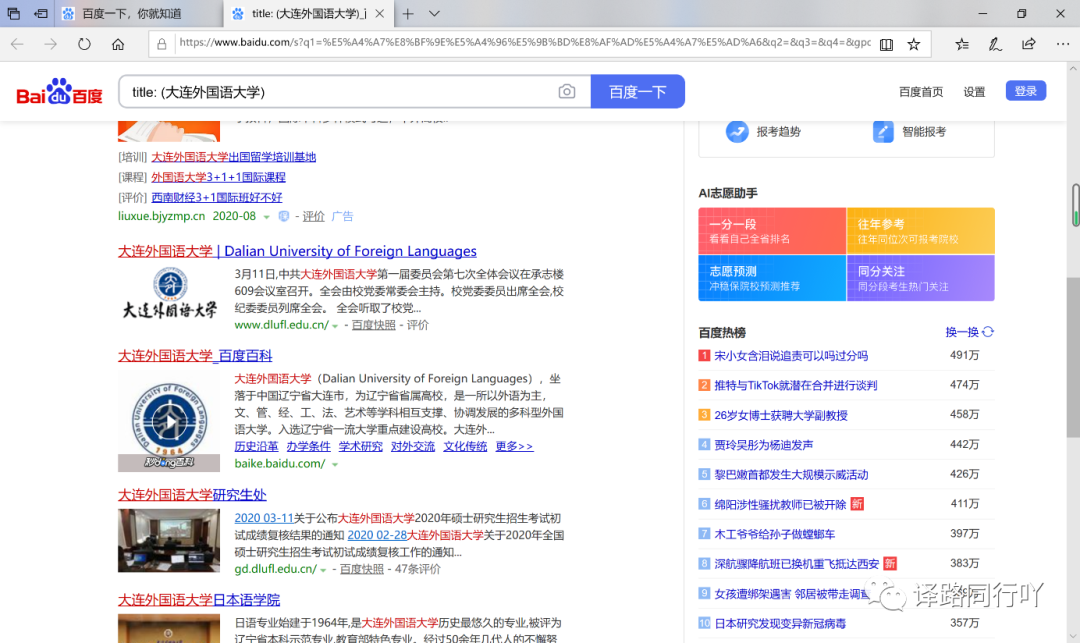The image size is (1080, 643).
Task: Open hot item 日本研究发现变异新冠病毒
Action: tap(780, 624)
